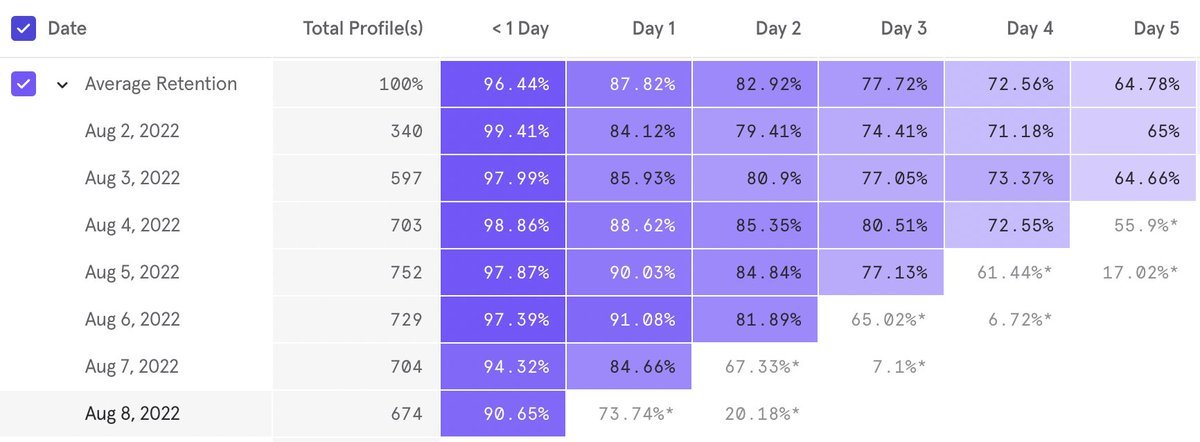Click the 80.51% Day 3 cell
The height and width of the screenshot is (442, 1200).
(880, 226)
